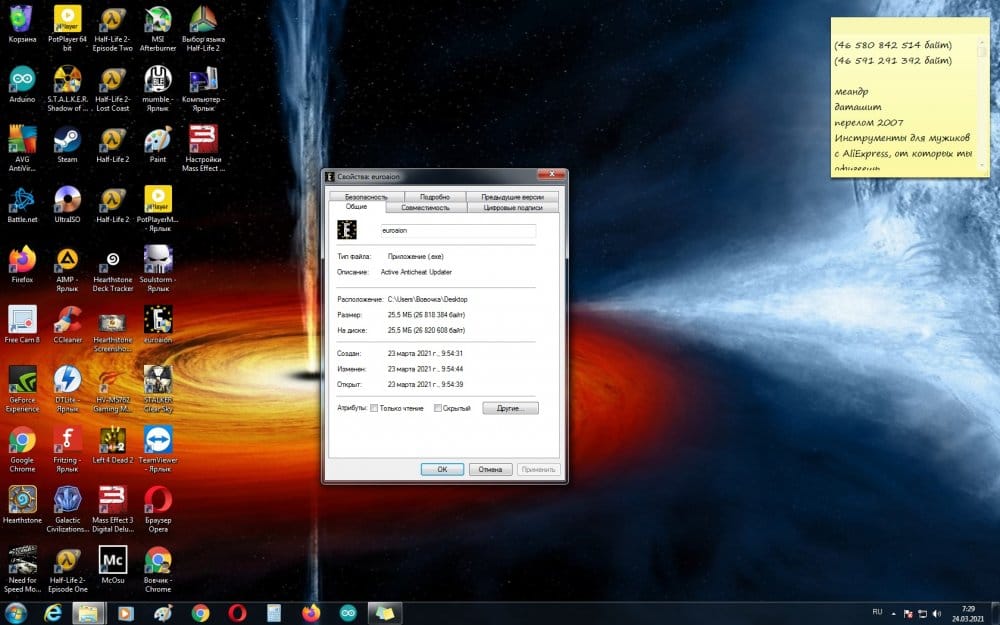Switch to the Совместимость tab

pyautogui.click(x=425, y=208)
